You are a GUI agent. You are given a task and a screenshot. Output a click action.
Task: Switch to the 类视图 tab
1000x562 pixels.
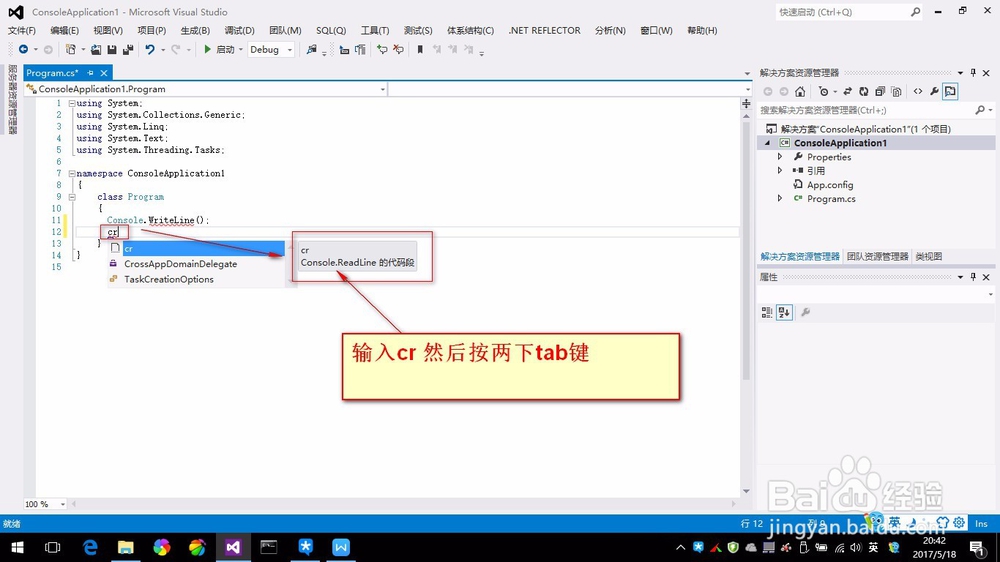pos(929,256)
